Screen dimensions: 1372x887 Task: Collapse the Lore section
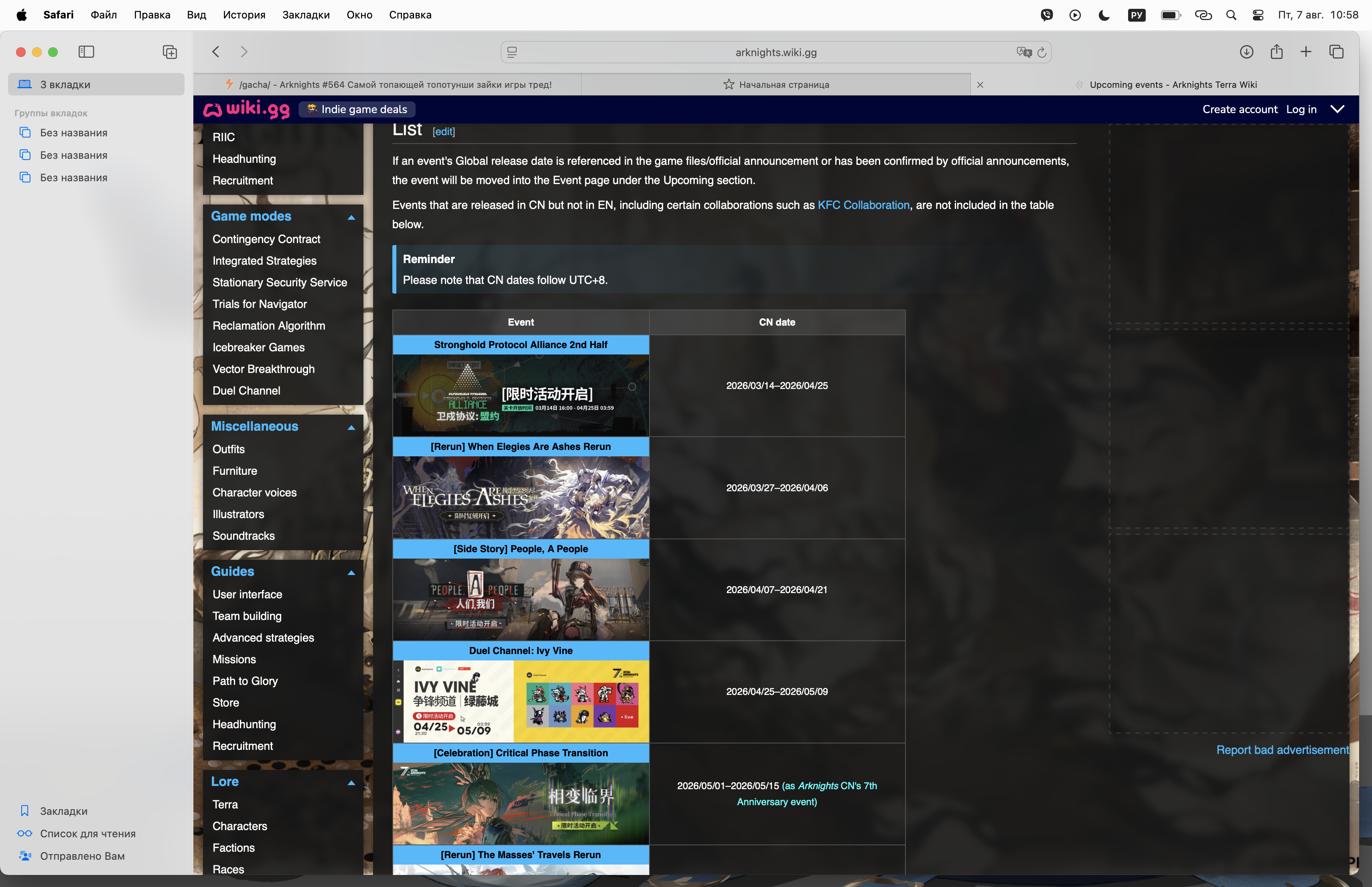pos(351,783)
